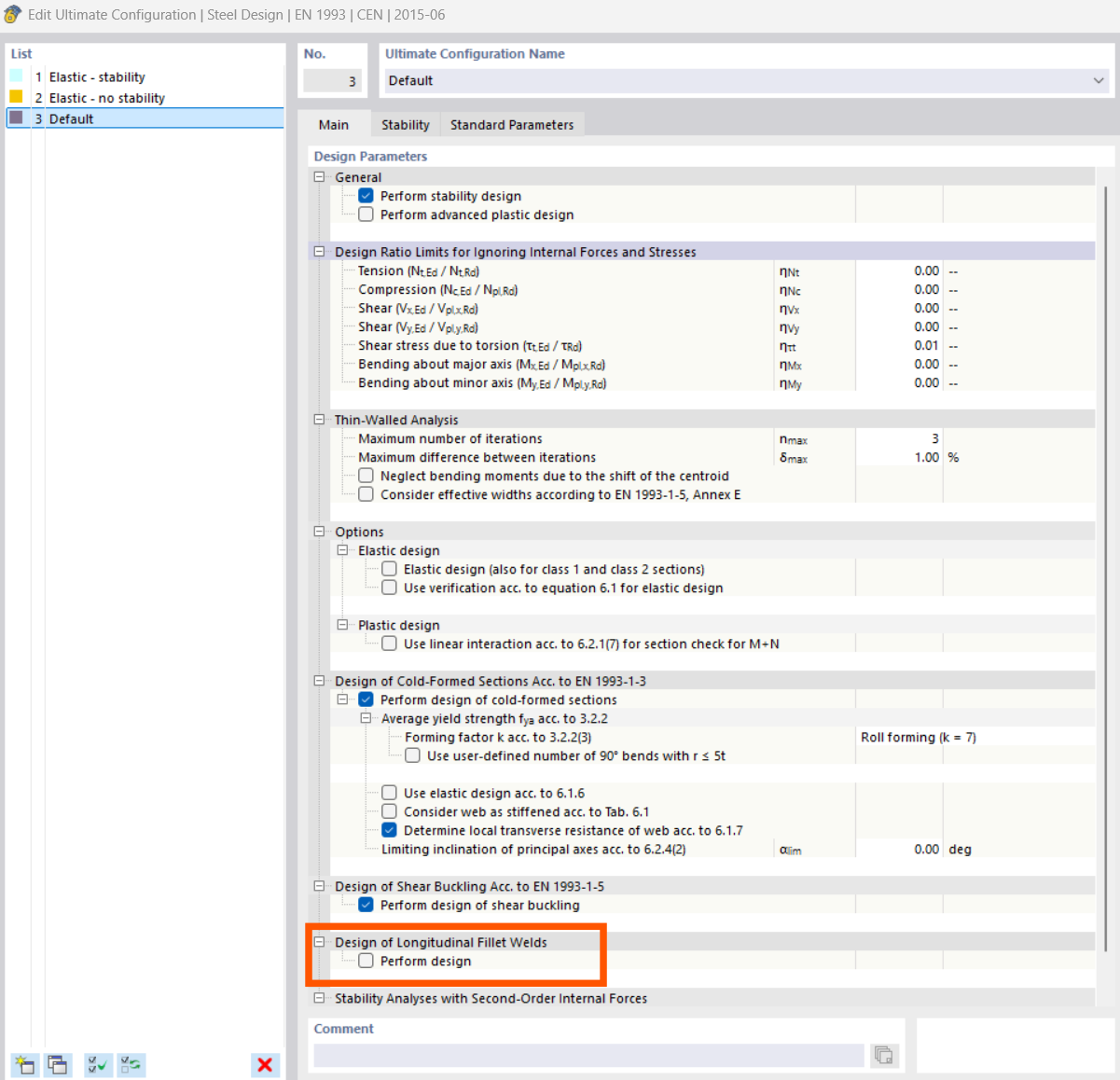Viewport: 1120px width, 1080px height.
Task: Click into the Comment text field
Action: point(588,1055)
